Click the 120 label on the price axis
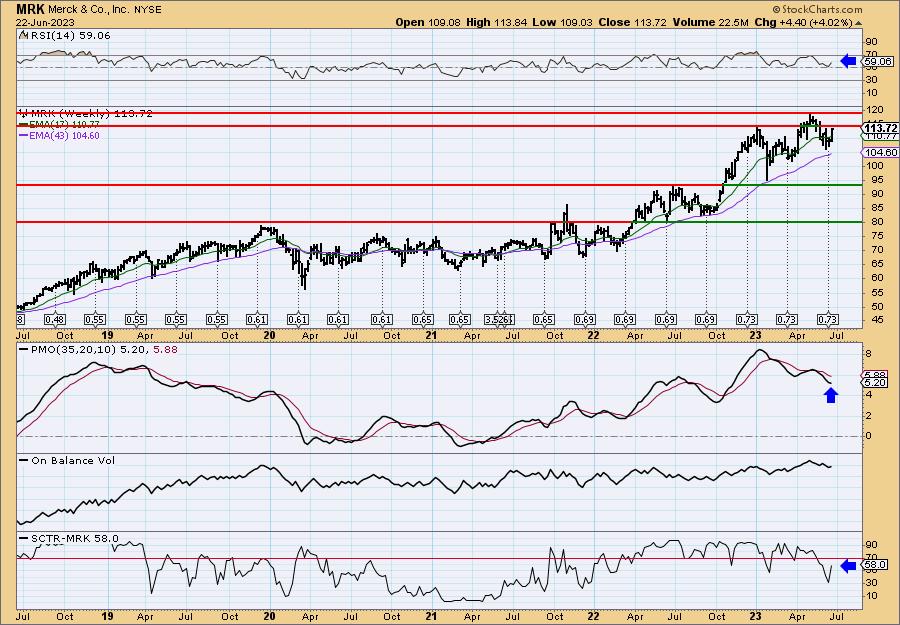The width and height of the screenshot is (900, 625). [874, 110]
